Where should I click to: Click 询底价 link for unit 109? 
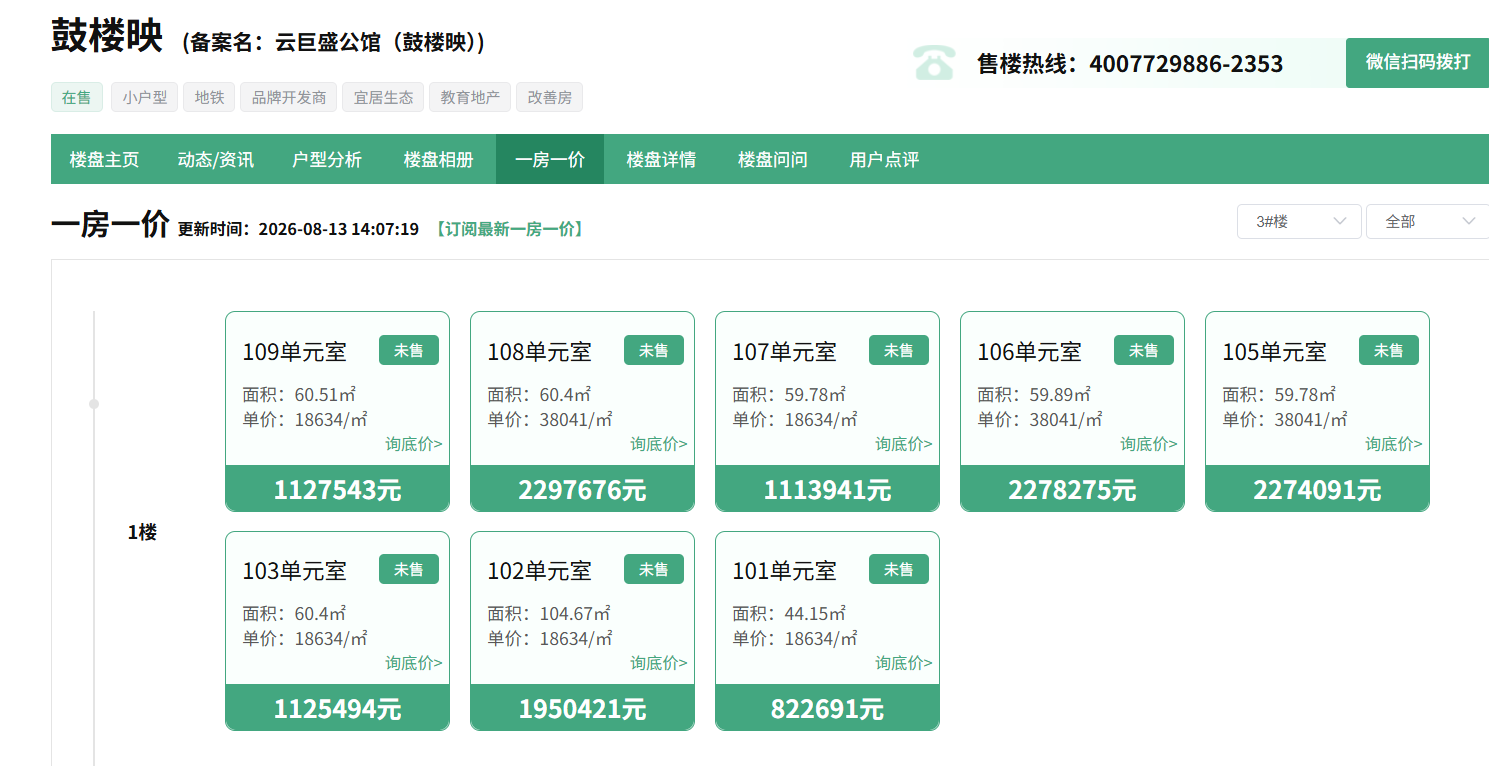(x=414, y=444)
